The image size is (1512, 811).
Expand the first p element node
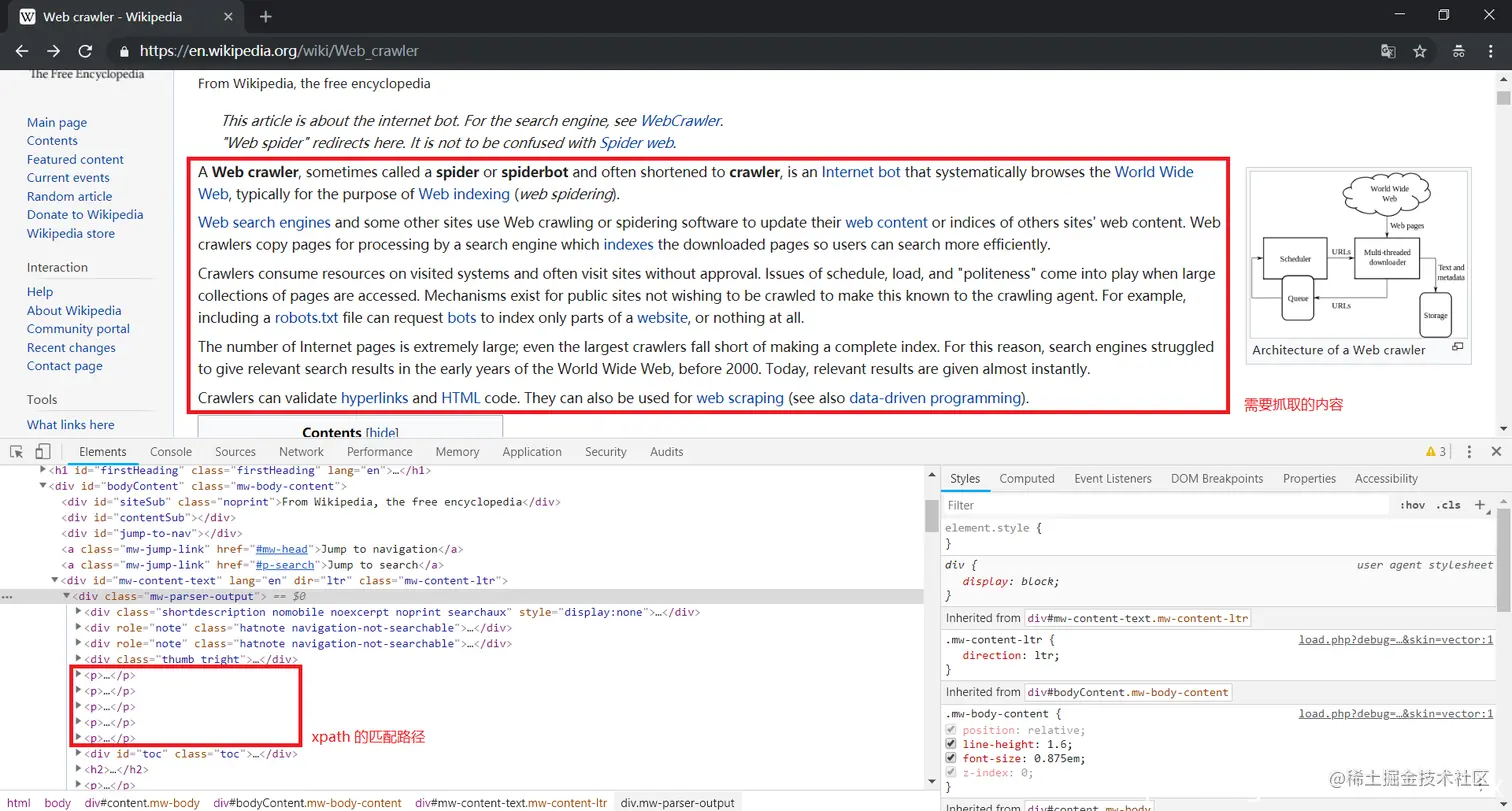point(79,675)
